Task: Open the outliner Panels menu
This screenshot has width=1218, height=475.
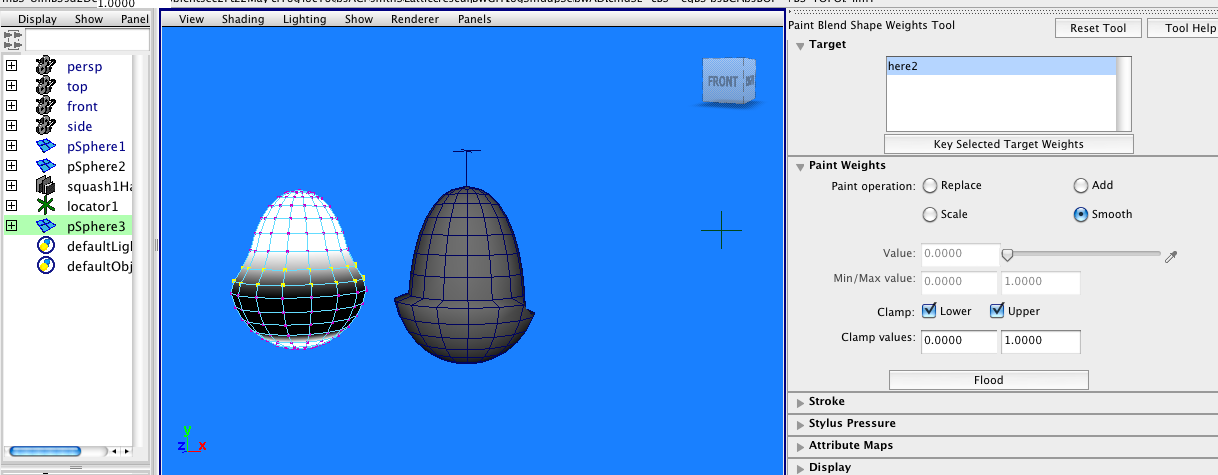Action: pyautogui.click(x=134, y=19)
